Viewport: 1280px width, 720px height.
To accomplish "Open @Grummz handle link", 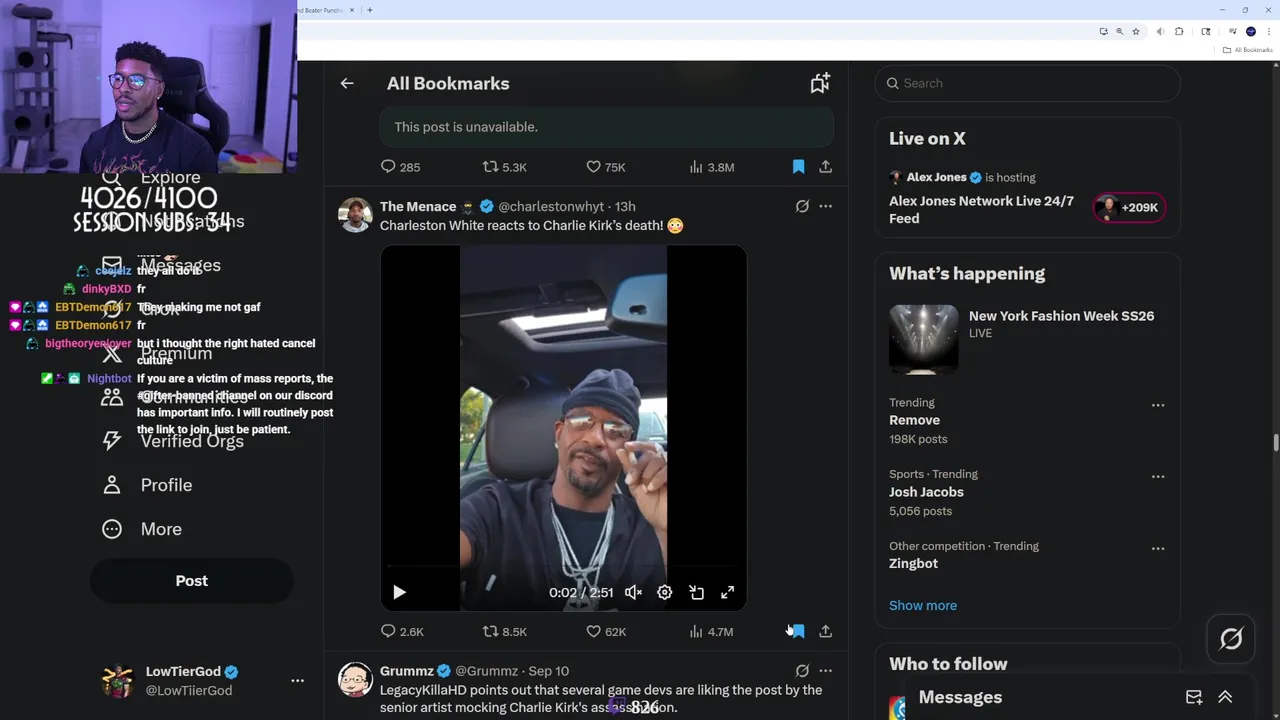I will (x=486, y=671).
